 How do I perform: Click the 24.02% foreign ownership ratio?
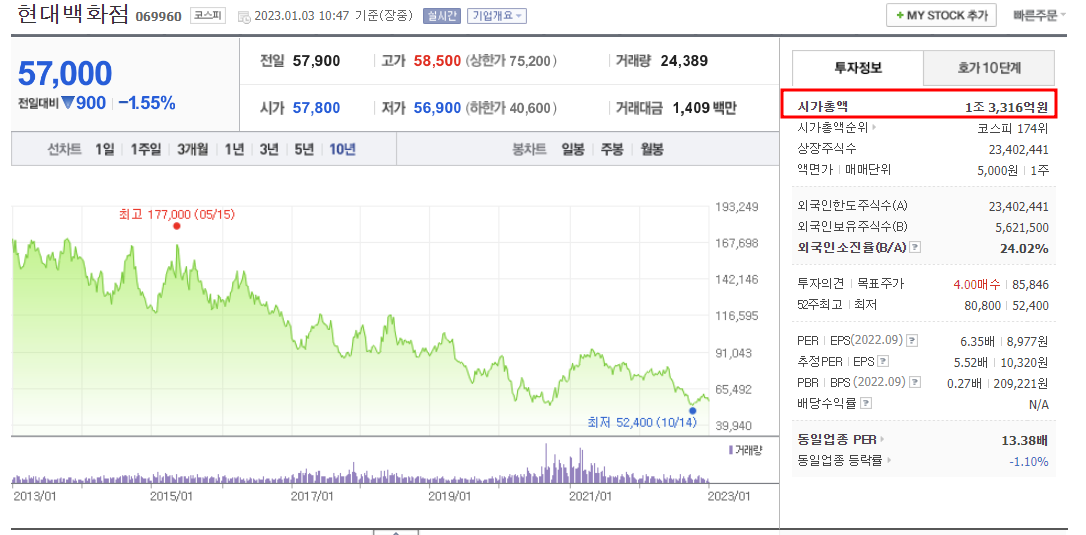click(1024, 248)
